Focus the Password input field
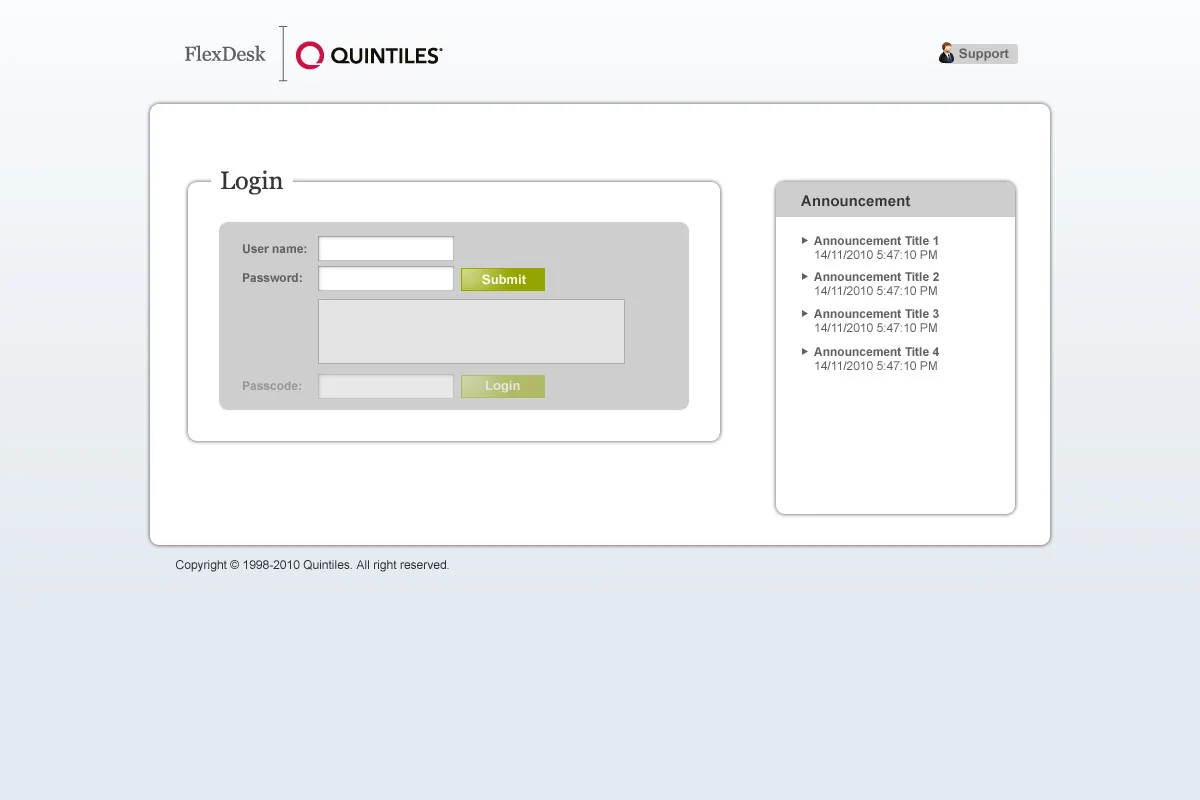This screenshot has height=800, width=1200. click(386, 279)
